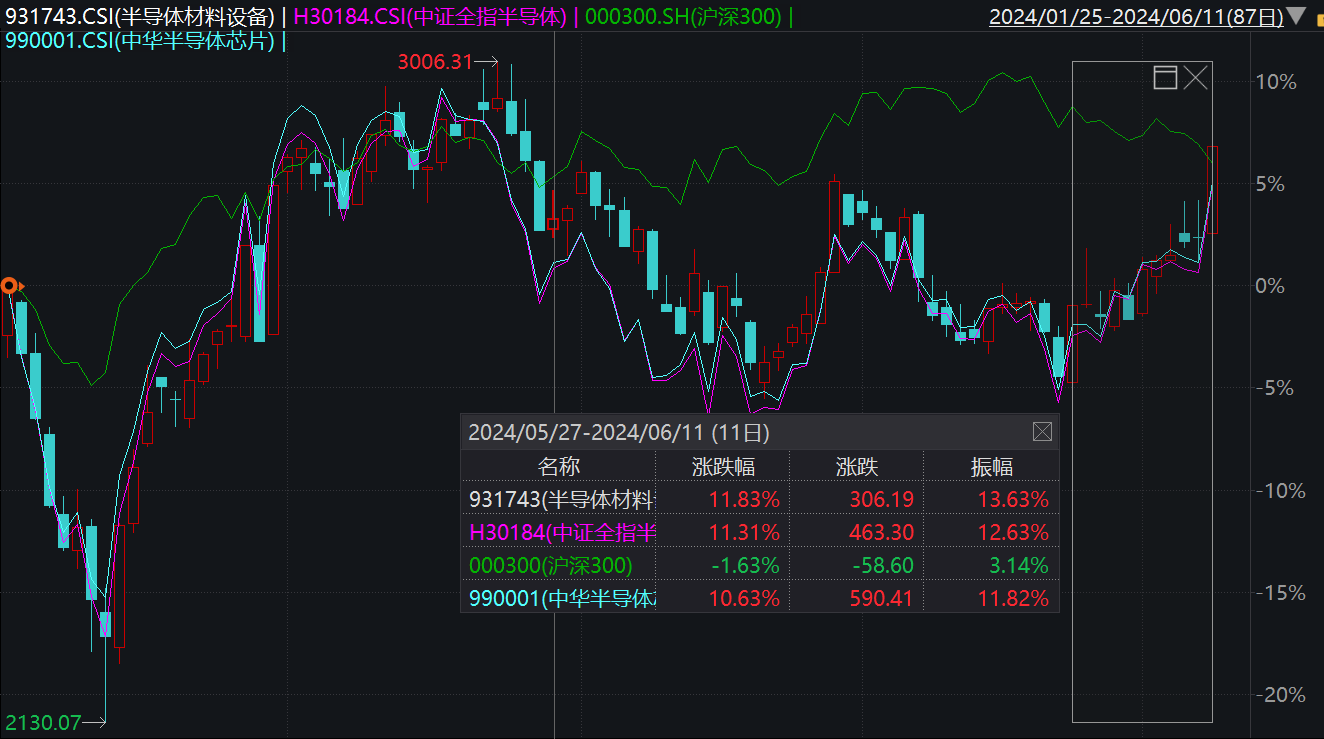The height and width of the screenshot is (739, 1324).
Task: Click the date range 2024/01/25-2024/06/11 text
Action: click(1135, 16)
